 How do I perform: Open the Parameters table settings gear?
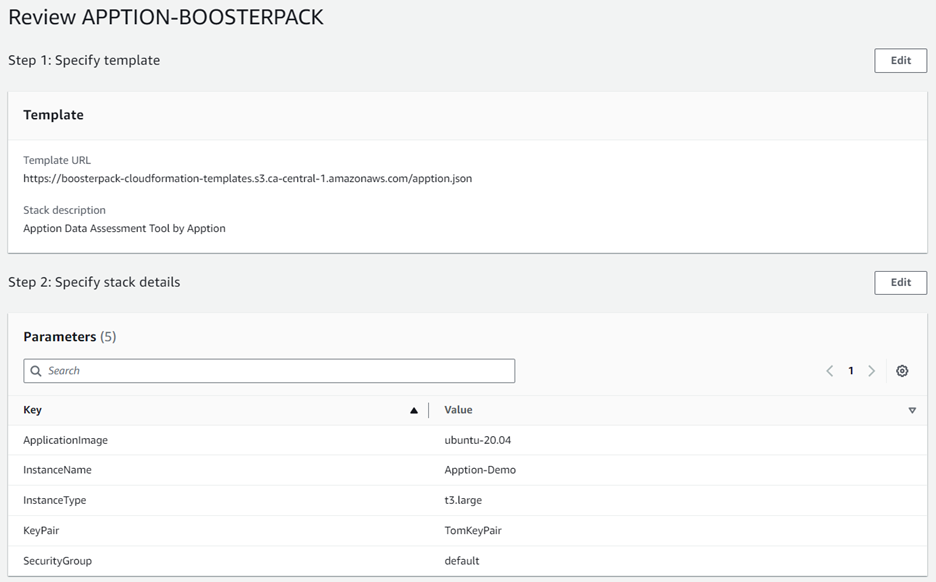[x=902, y=371]
